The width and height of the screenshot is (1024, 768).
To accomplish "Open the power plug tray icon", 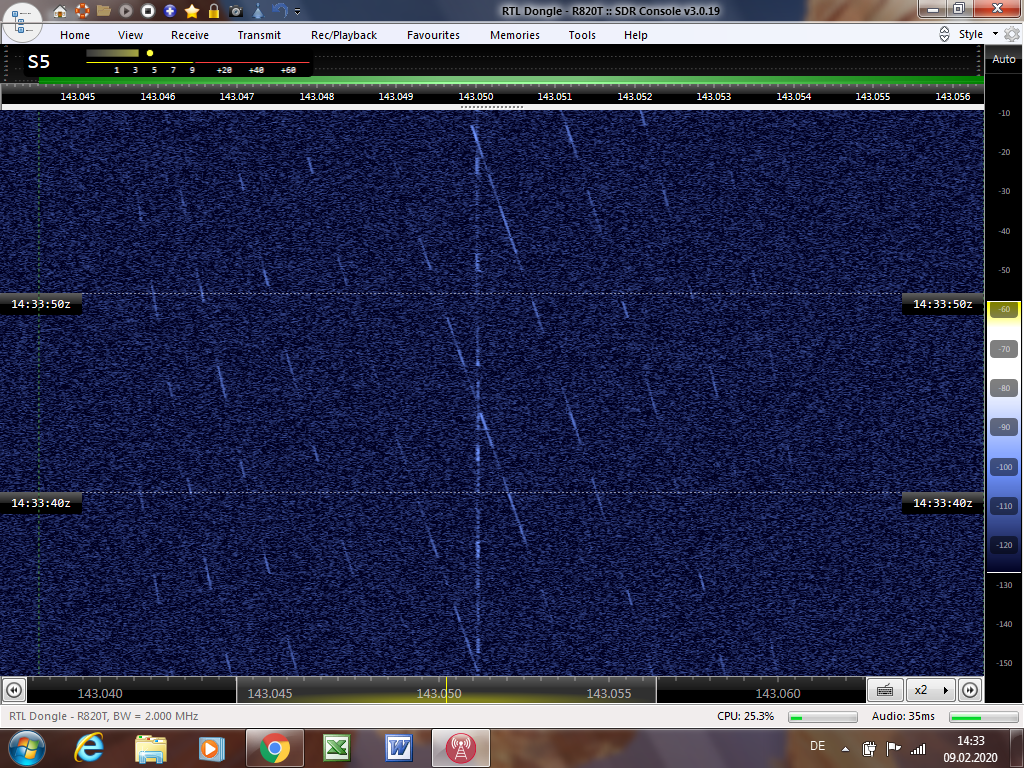I will point(869,748).
